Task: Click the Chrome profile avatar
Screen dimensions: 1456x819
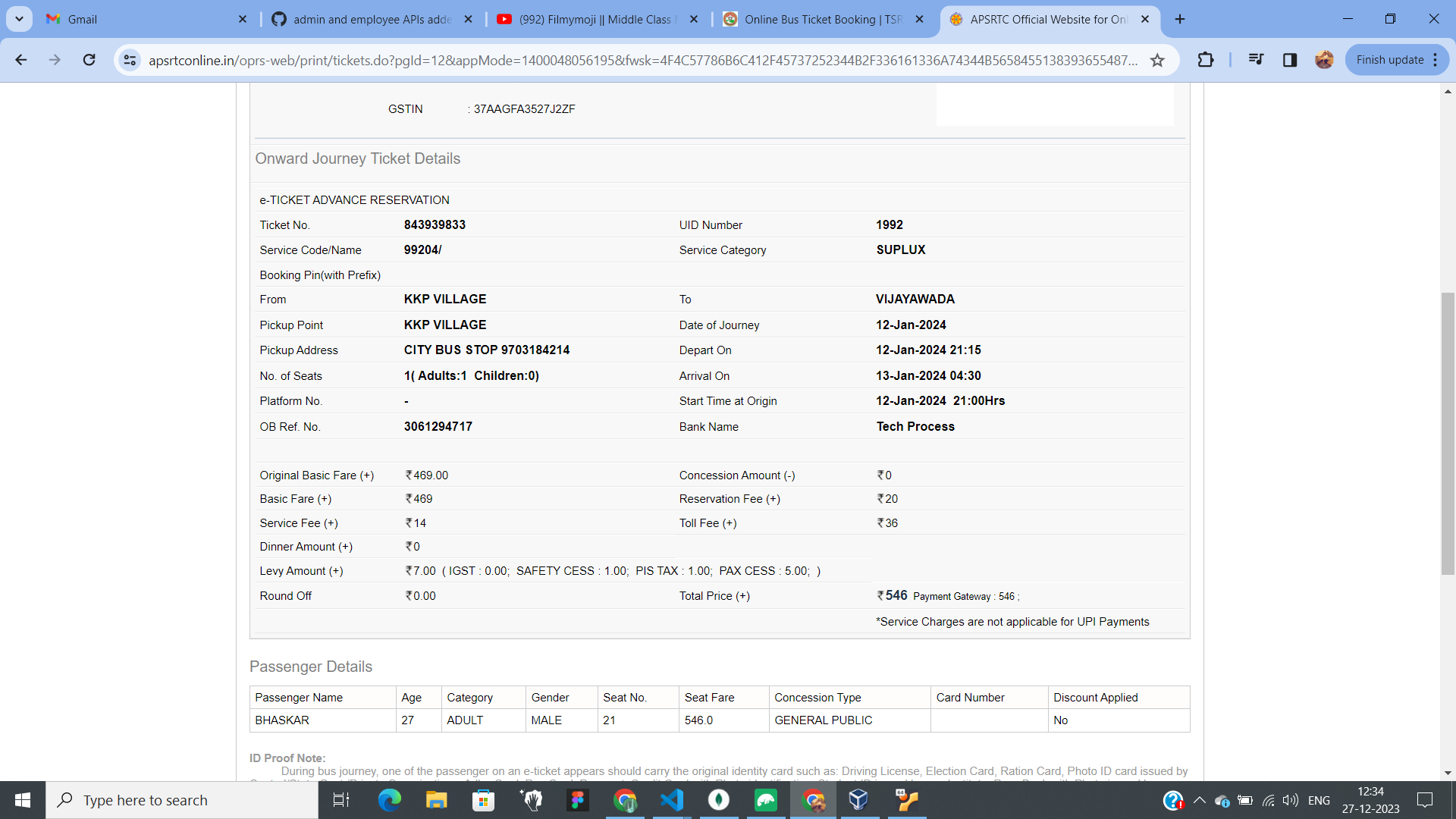Action: pyautogui.click(x=1324, y=60)
